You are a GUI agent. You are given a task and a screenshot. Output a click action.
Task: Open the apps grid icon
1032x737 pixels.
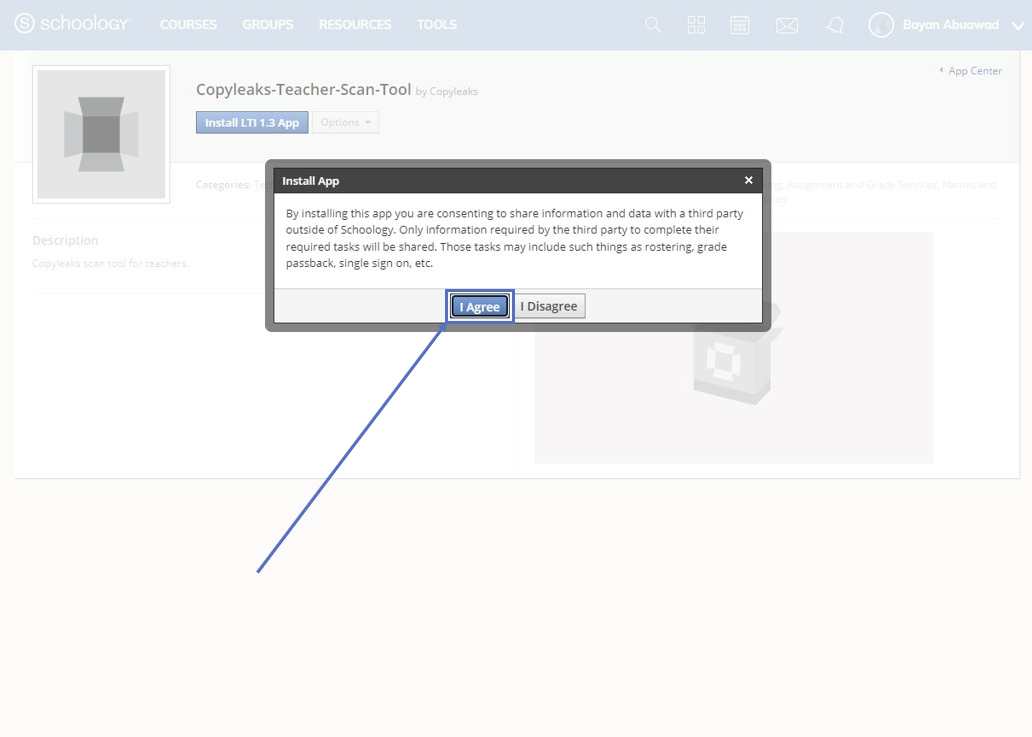(x=696, y=25)
